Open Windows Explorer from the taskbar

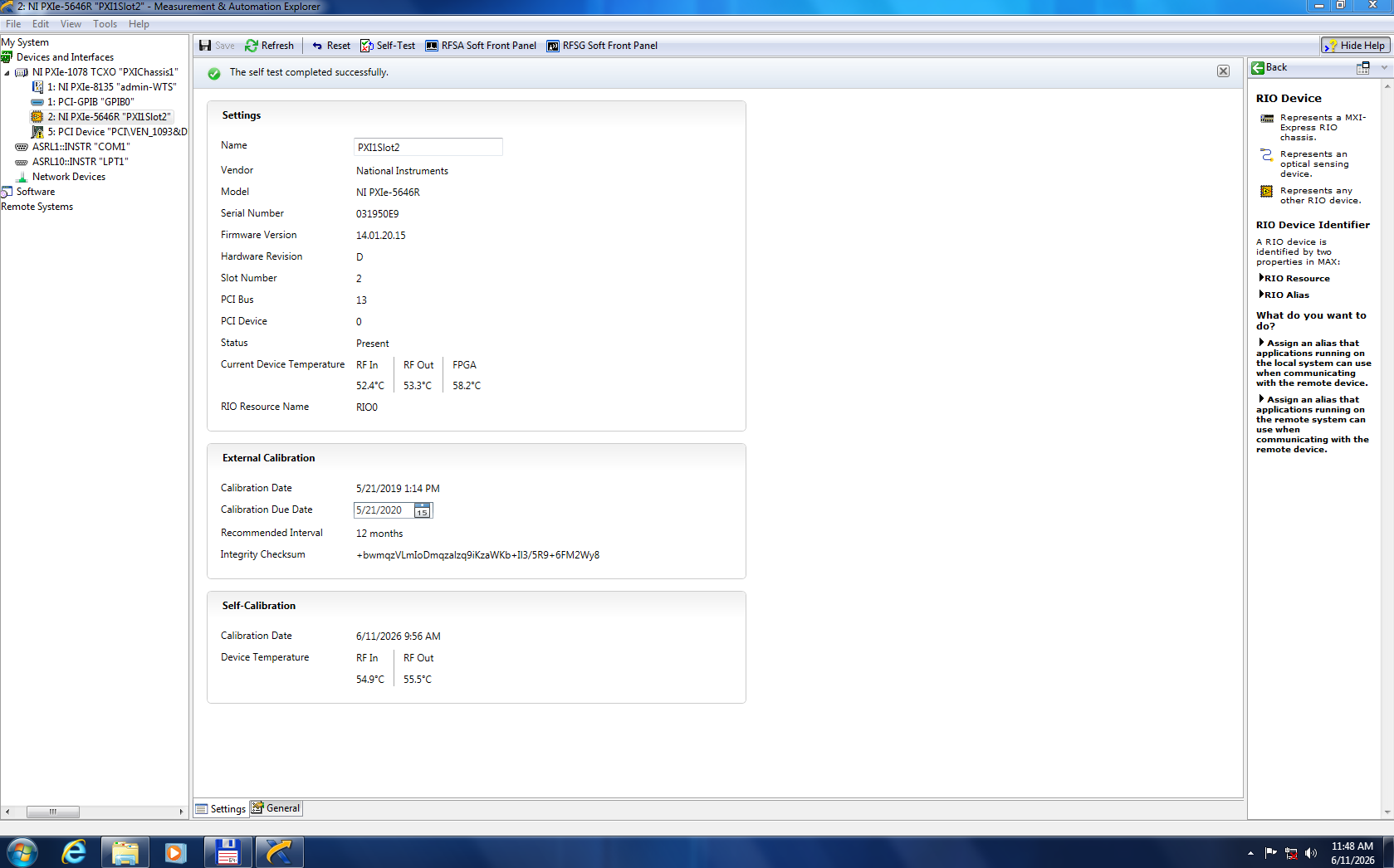click(125, 852)
